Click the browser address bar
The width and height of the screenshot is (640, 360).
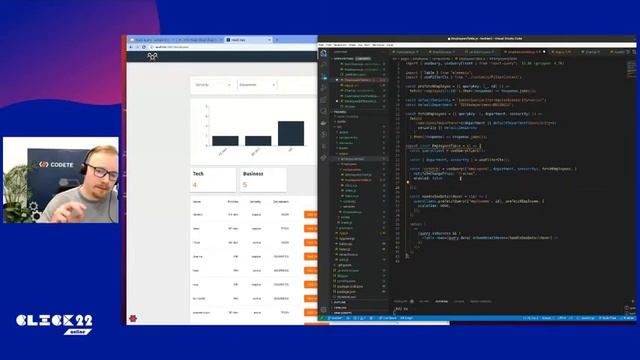tap(233, 47)
